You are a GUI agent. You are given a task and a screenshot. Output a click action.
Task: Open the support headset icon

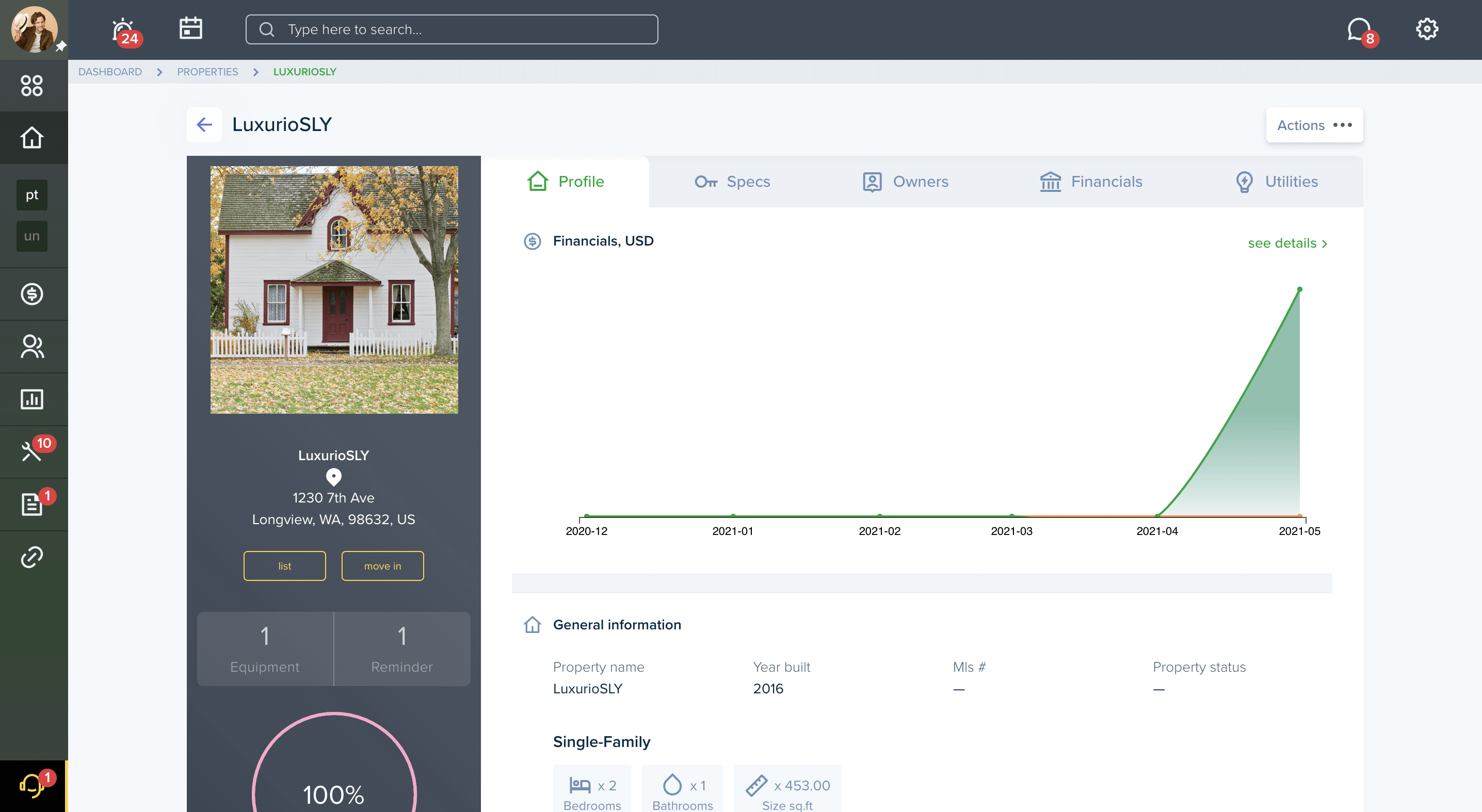[31, 786]
